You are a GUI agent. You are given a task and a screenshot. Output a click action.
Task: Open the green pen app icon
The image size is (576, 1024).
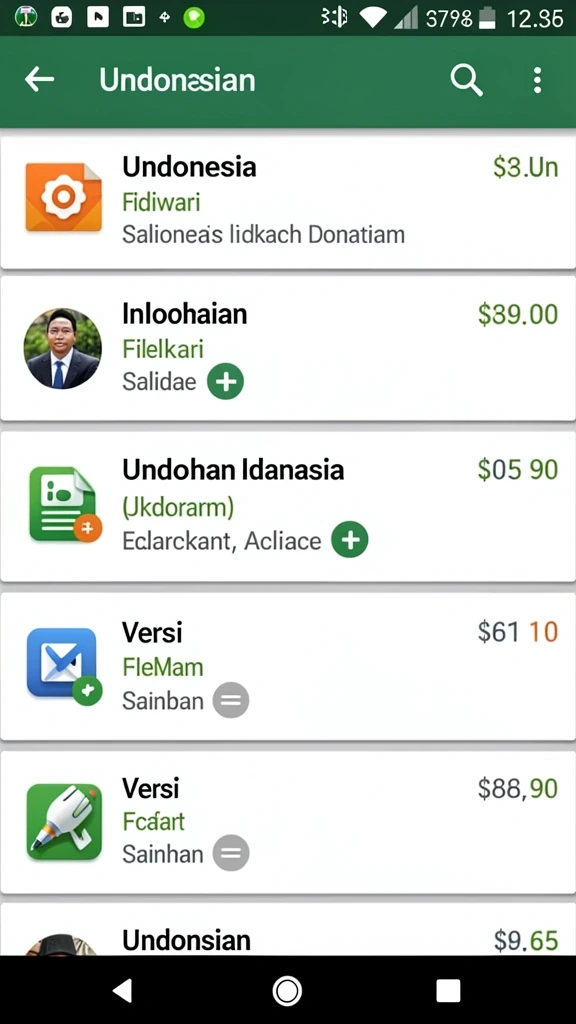[x=64, y=822]
